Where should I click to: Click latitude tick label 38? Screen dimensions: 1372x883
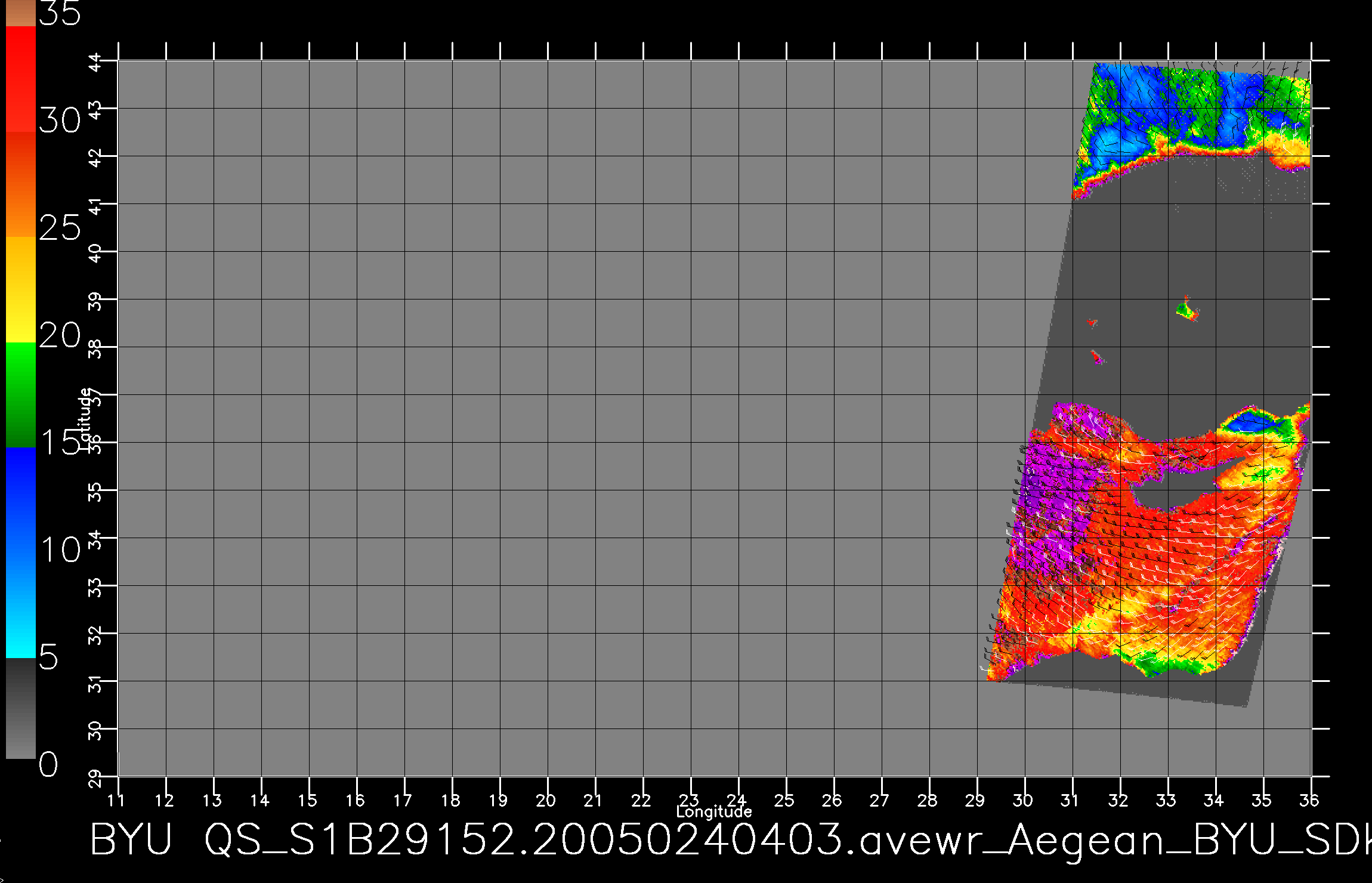coord(95,348)
